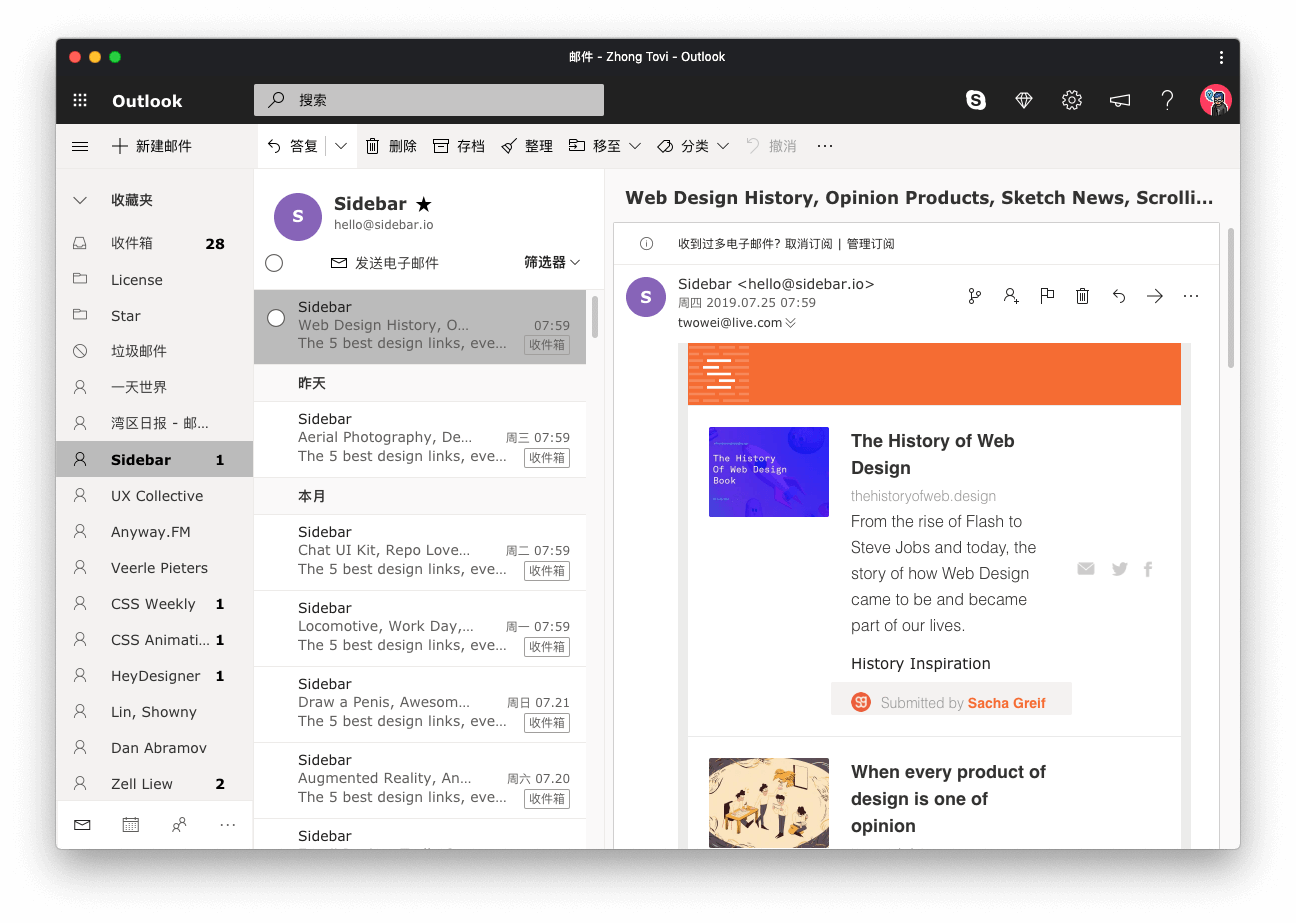1296x923 pixels.
Task: Click the message flag icon
Action: click(1047, 296)
